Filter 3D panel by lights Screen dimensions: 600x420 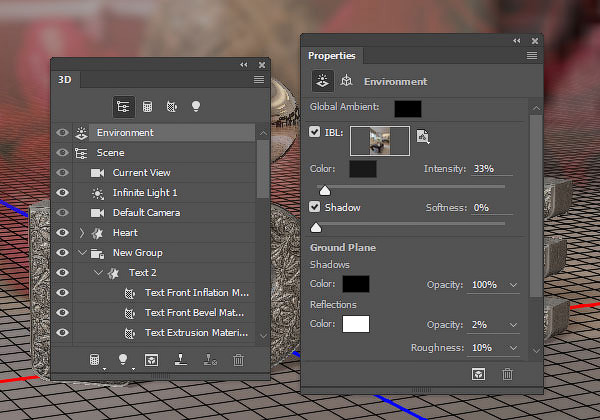[x=196, y=106]
